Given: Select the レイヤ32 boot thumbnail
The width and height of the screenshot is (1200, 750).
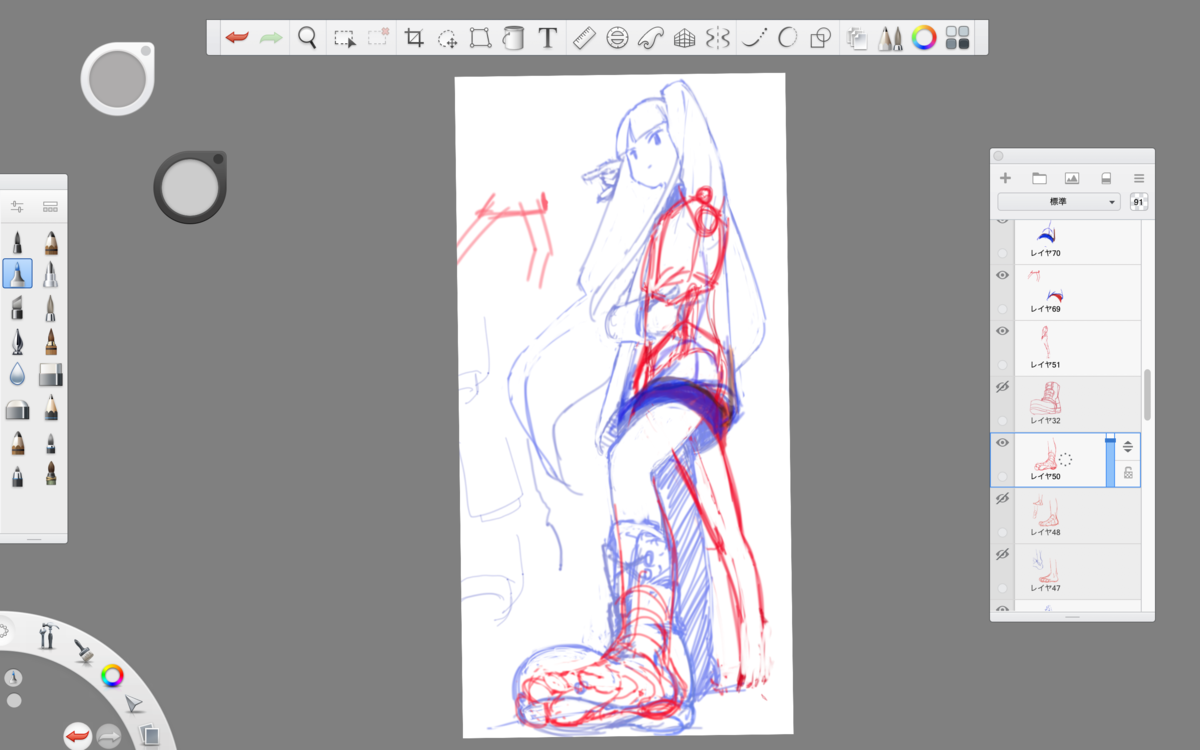Looking at the screenshot, I should [x=1045, y=398].
